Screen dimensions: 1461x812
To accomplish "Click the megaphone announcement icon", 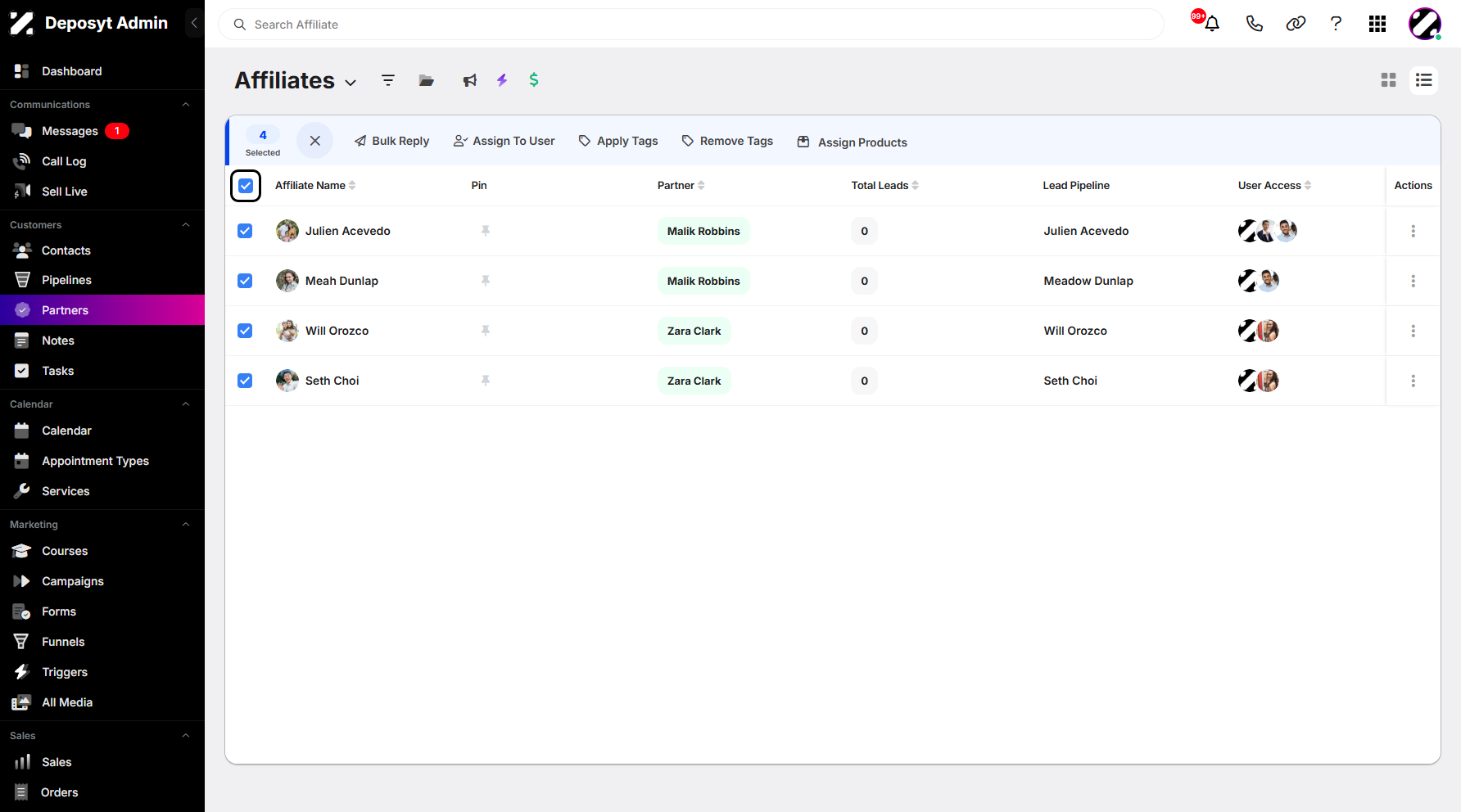I will tap(469, 80).
